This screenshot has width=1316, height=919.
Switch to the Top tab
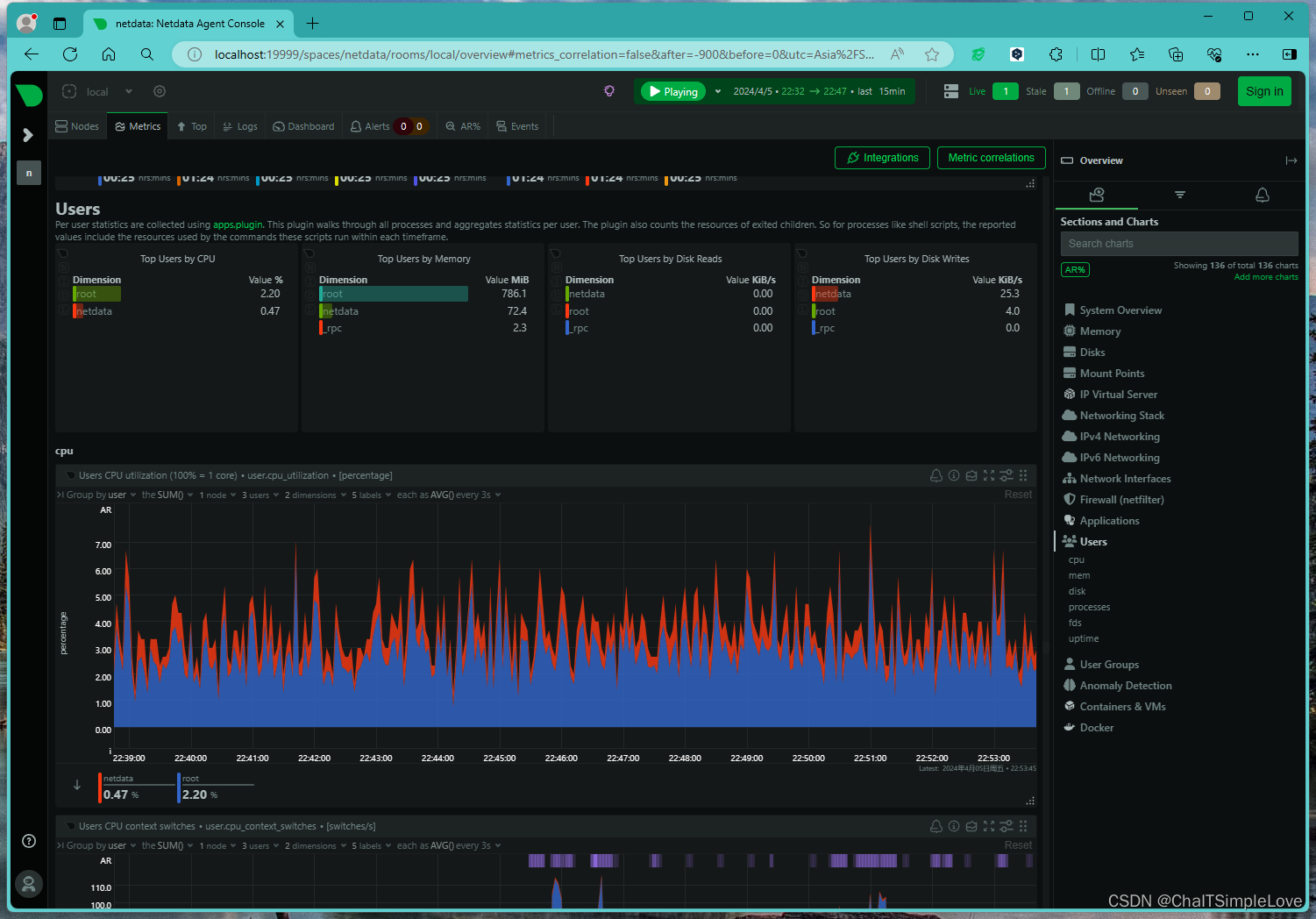[192, 126]
